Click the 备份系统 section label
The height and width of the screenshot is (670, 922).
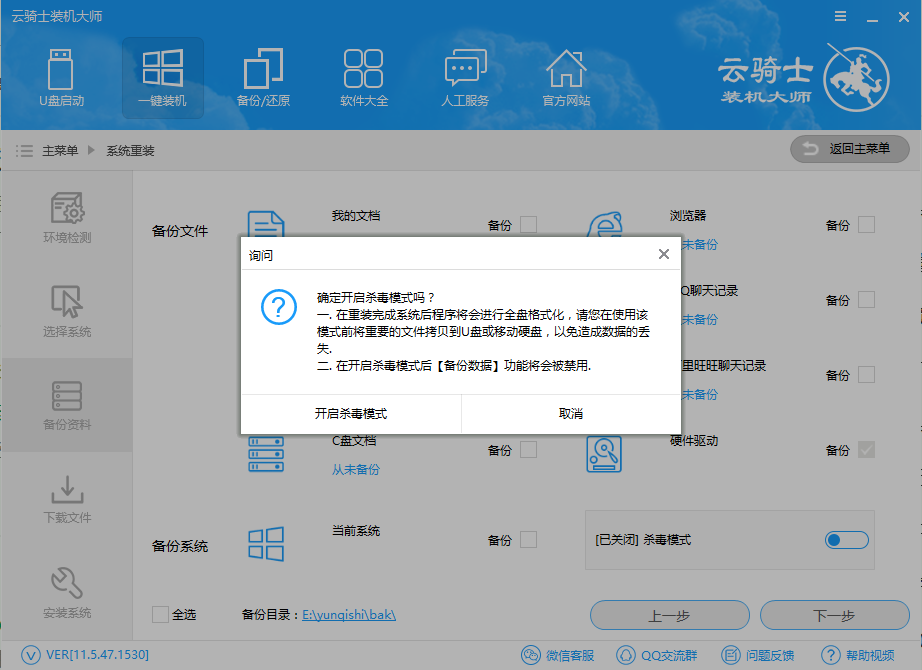coord(180,546)
